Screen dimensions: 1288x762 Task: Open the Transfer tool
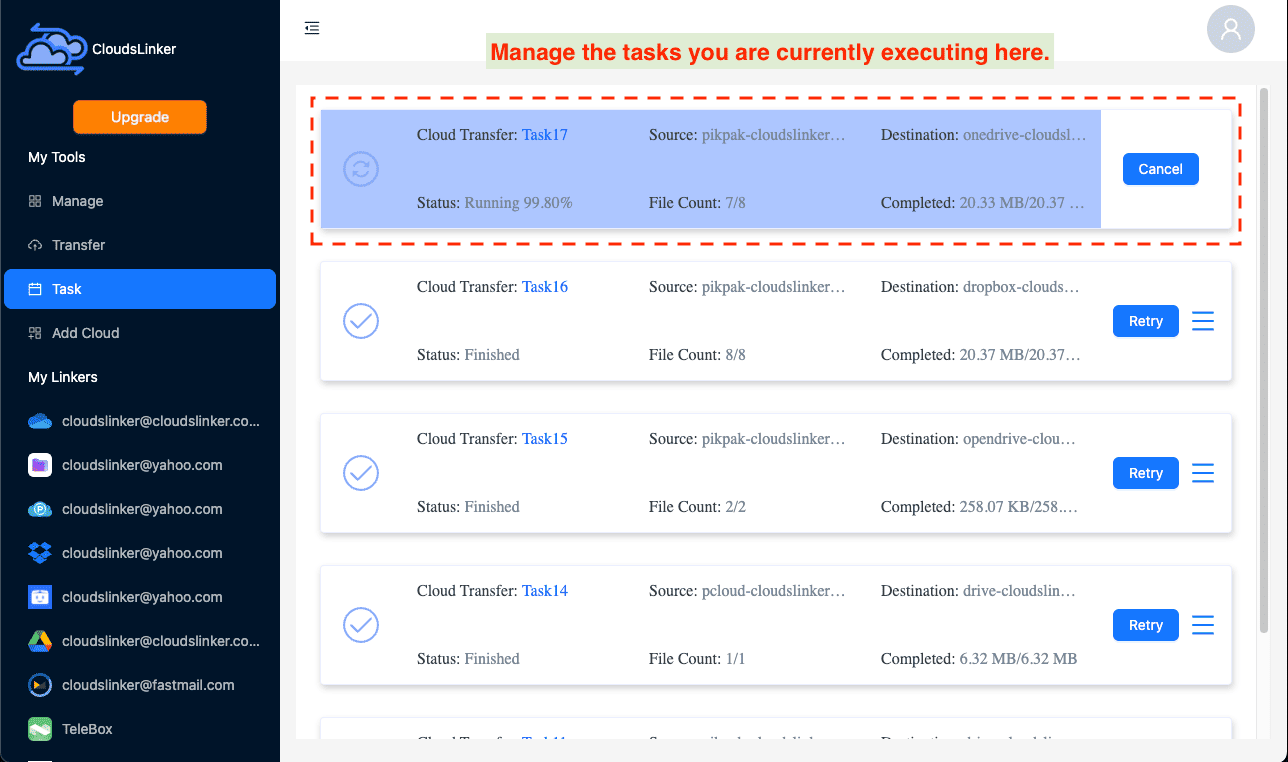point(140,245)
